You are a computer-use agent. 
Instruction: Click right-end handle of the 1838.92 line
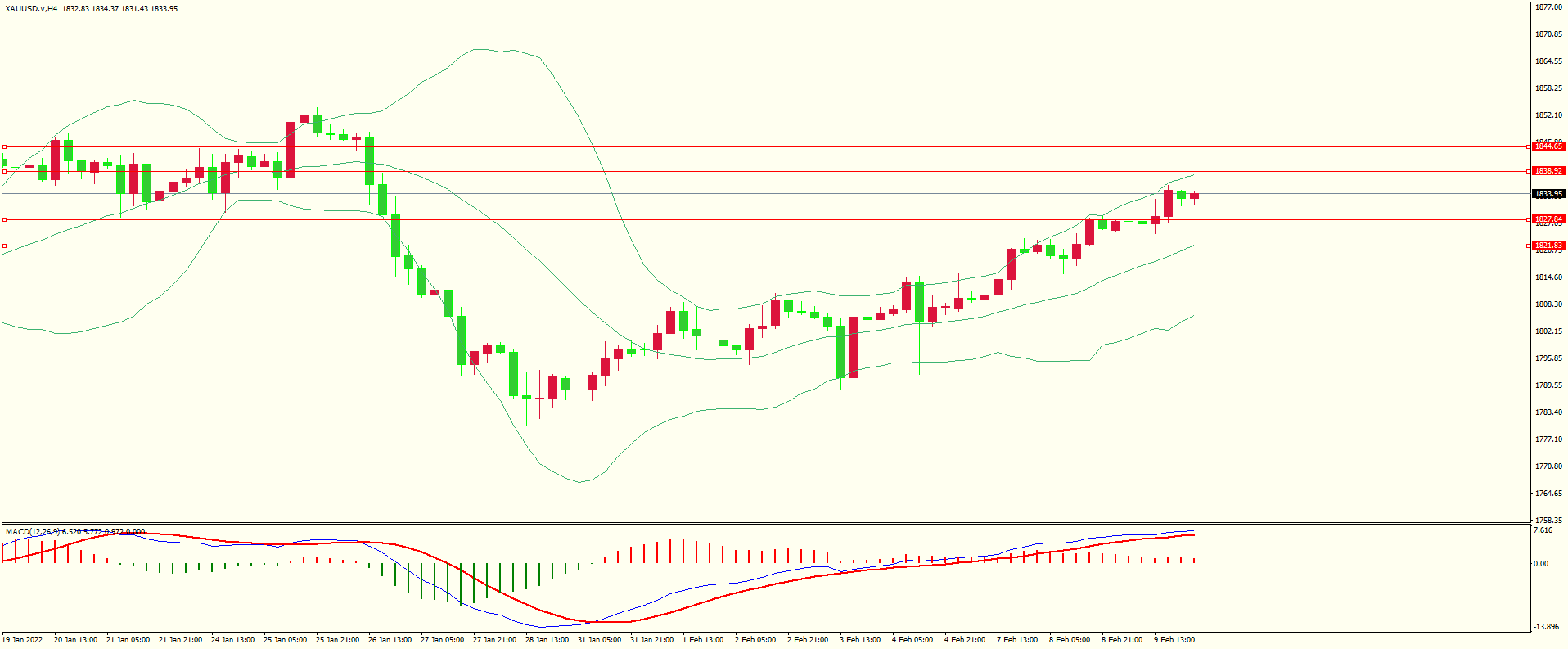coord(1530,171)
